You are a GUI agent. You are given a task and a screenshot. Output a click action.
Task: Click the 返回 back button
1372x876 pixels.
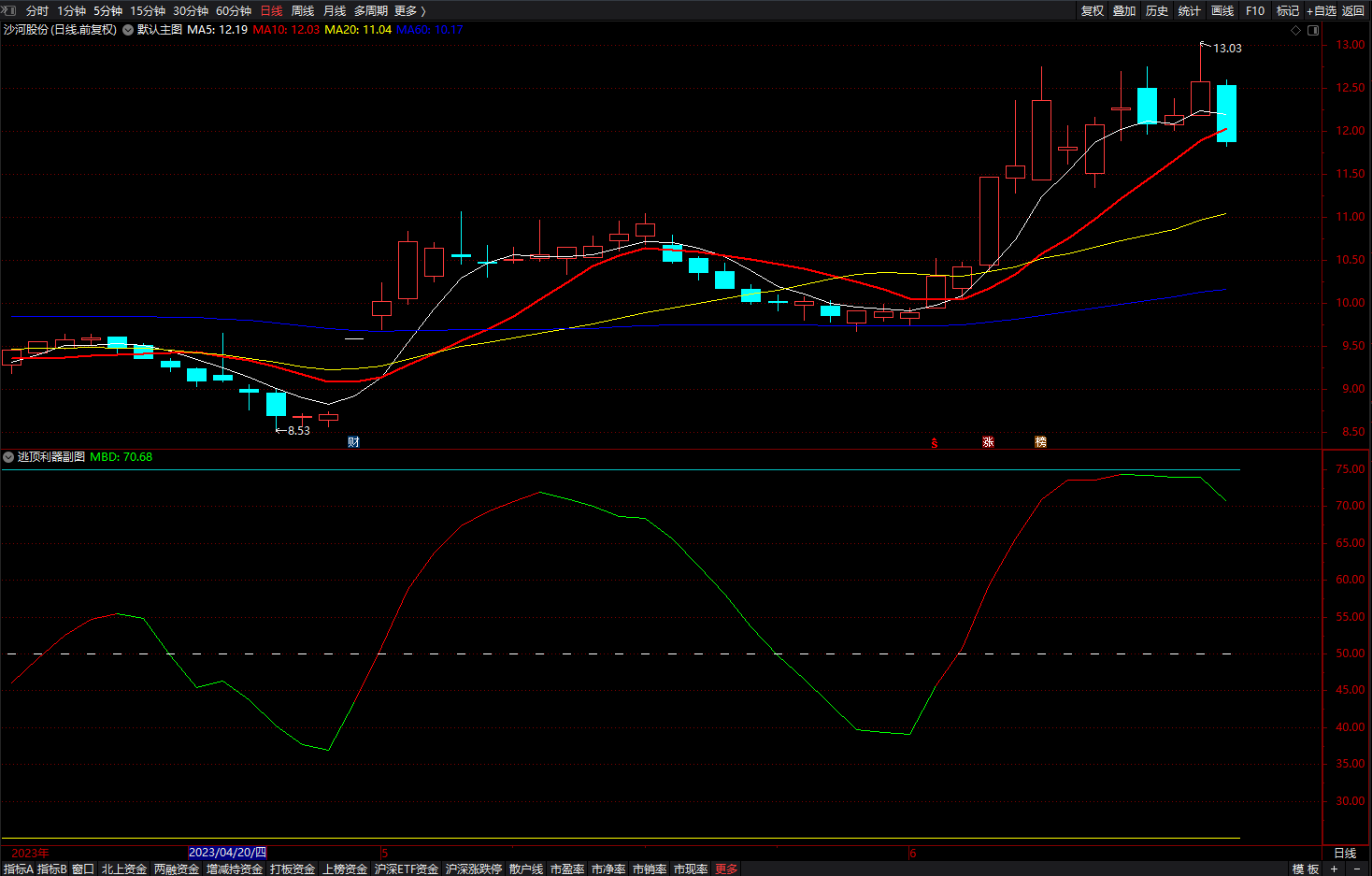pyautogui.click(x=1353, y=10)
